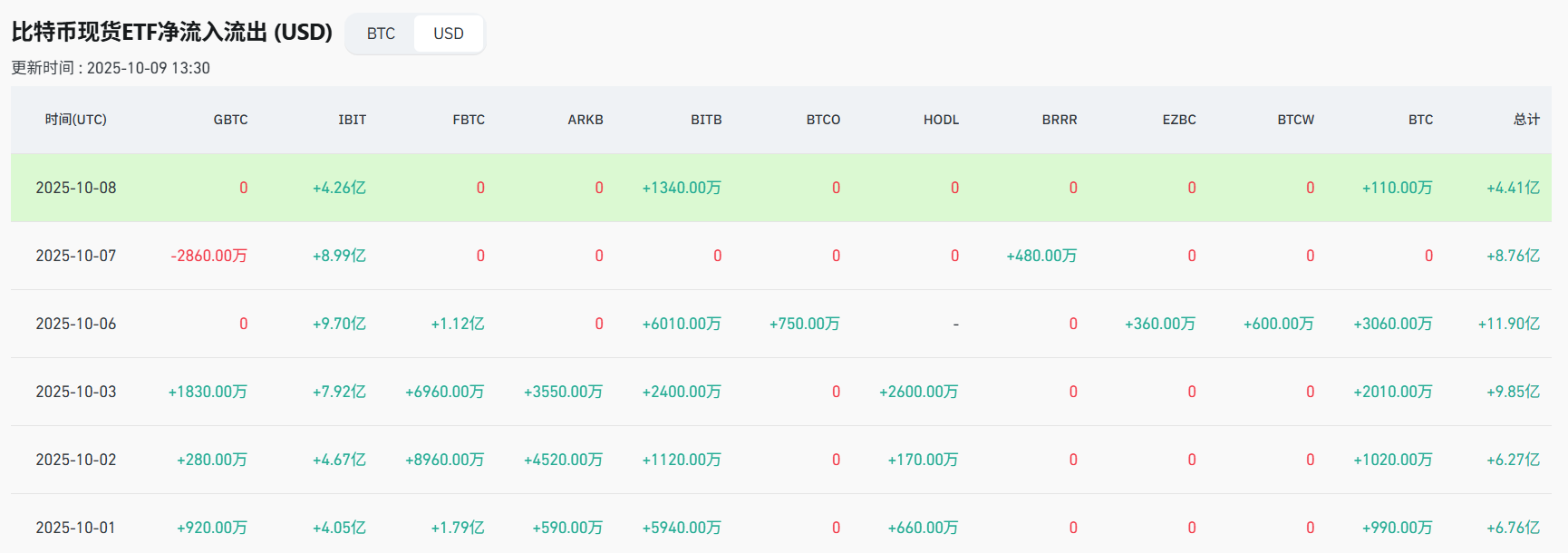The width and height of the screenshot is (1568, 553).
Task: Click the IBIT +9.70亿 value
Action: pos(339,324)
